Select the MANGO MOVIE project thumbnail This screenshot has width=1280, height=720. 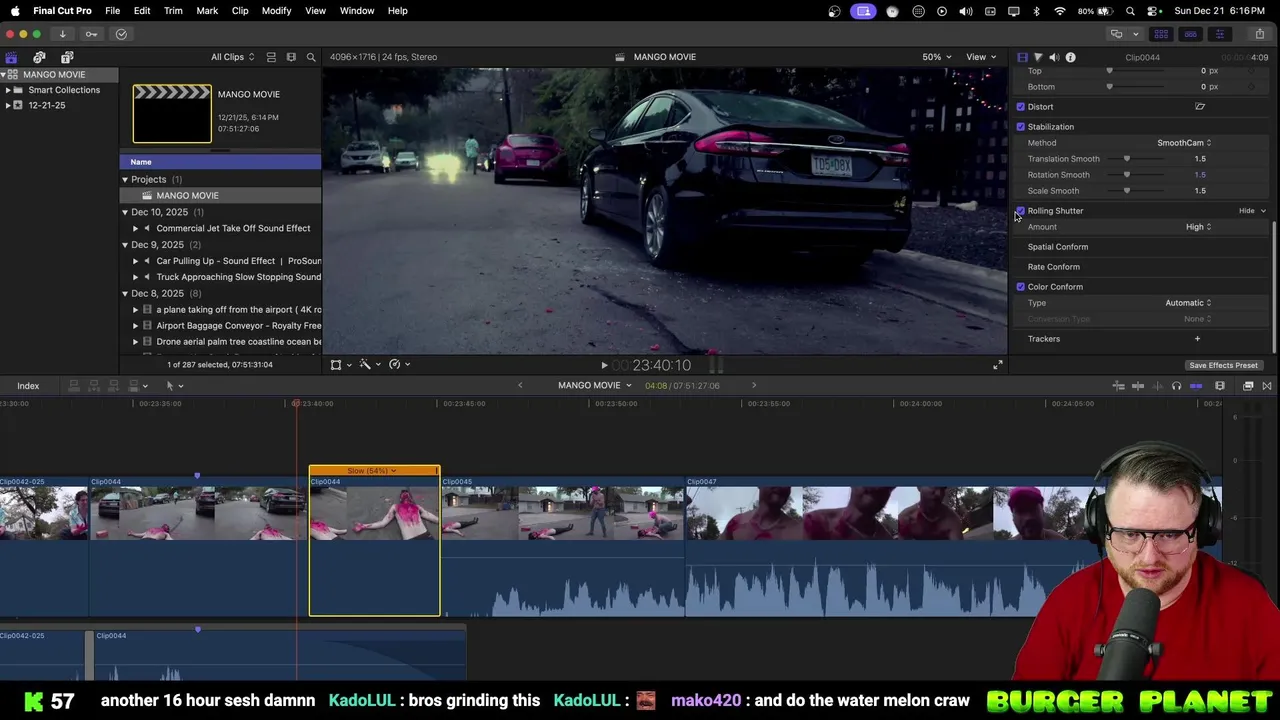[x=172, y=114]
